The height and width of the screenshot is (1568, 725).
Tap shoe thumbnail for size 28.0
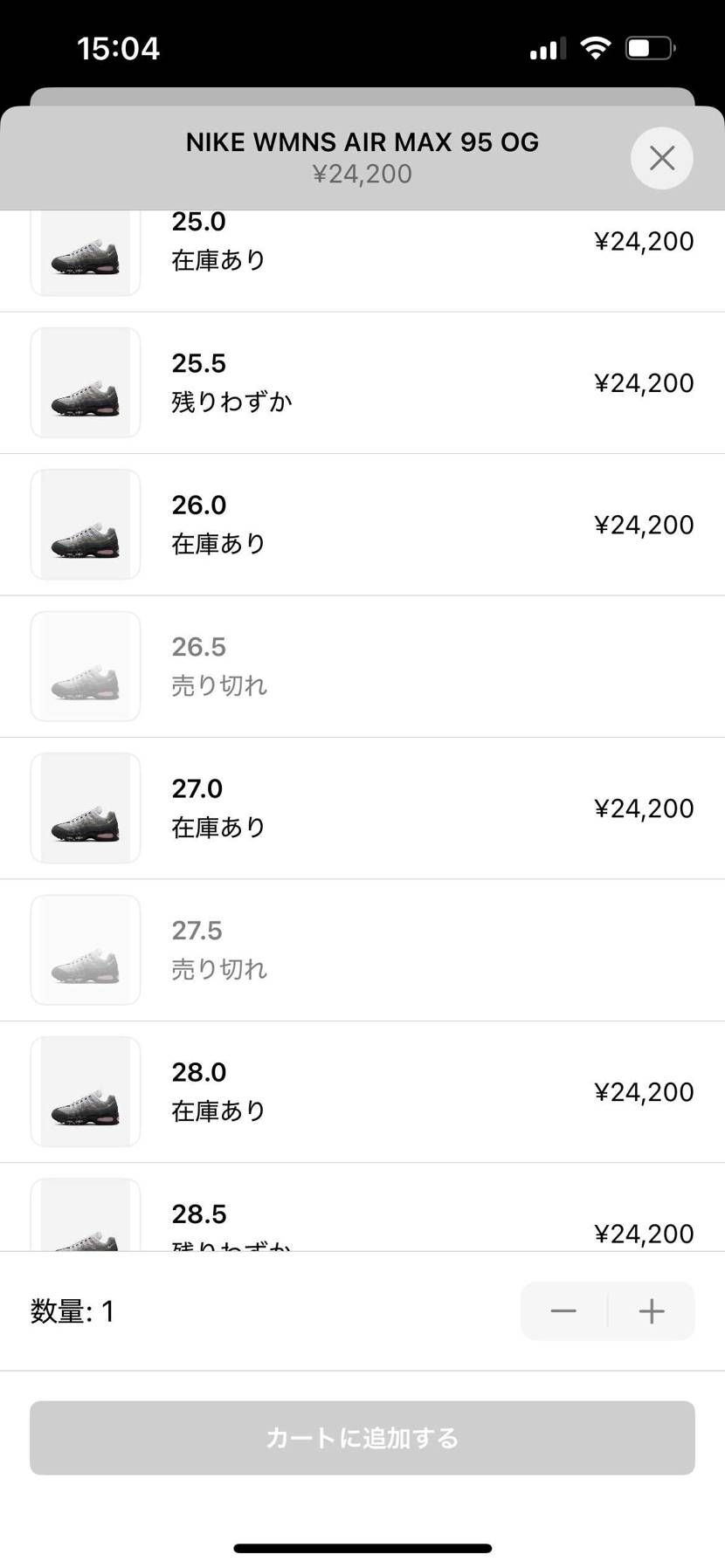pyautogui.click(x=86, y=1091)
